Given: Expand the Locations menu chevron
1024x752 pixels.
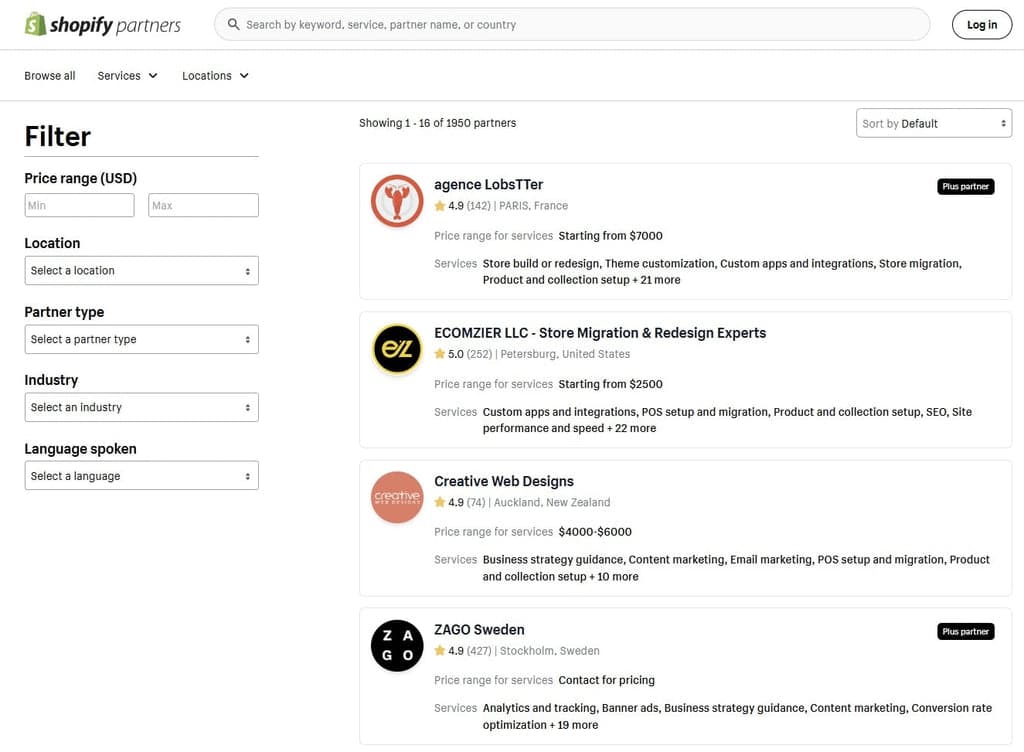Looking at the screenshot, I should pos(244,76).
